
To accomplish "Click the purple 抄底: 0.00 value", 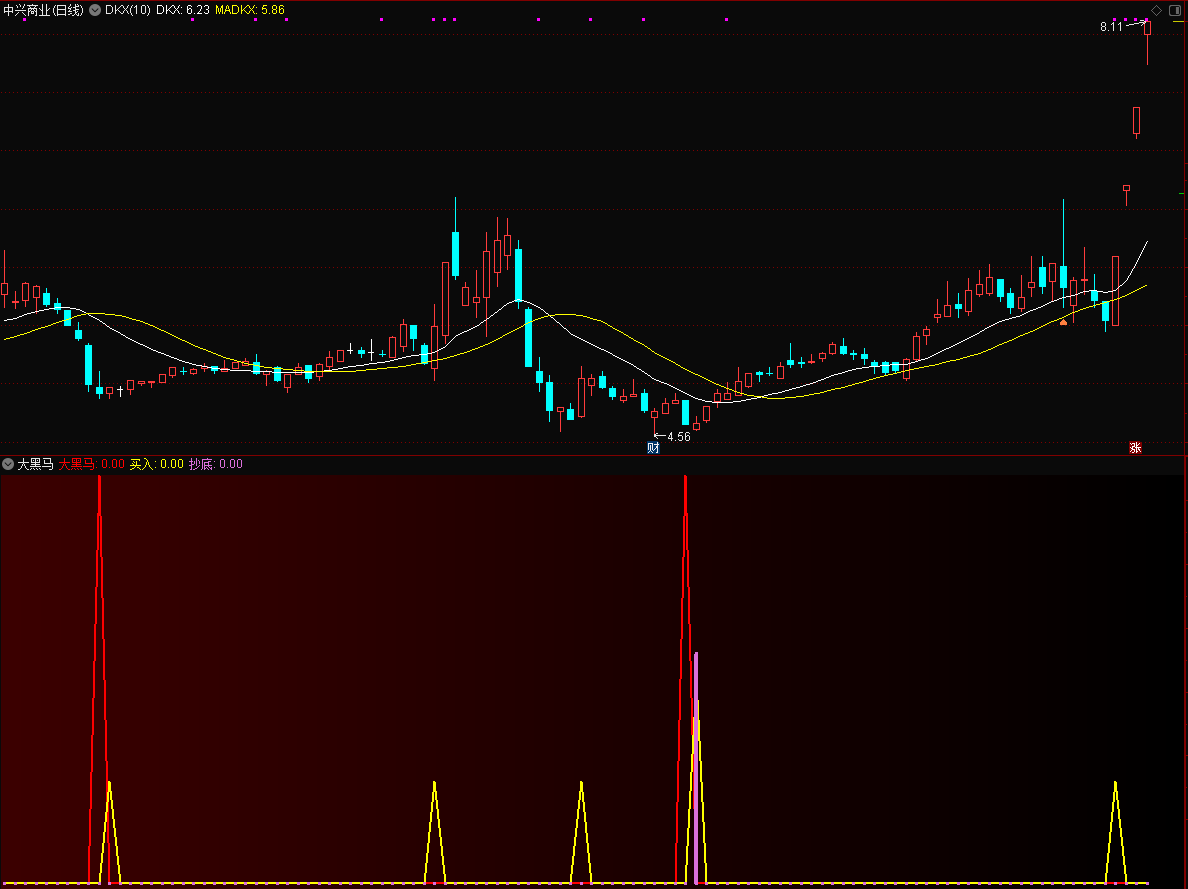I will [x=216, y=464].
